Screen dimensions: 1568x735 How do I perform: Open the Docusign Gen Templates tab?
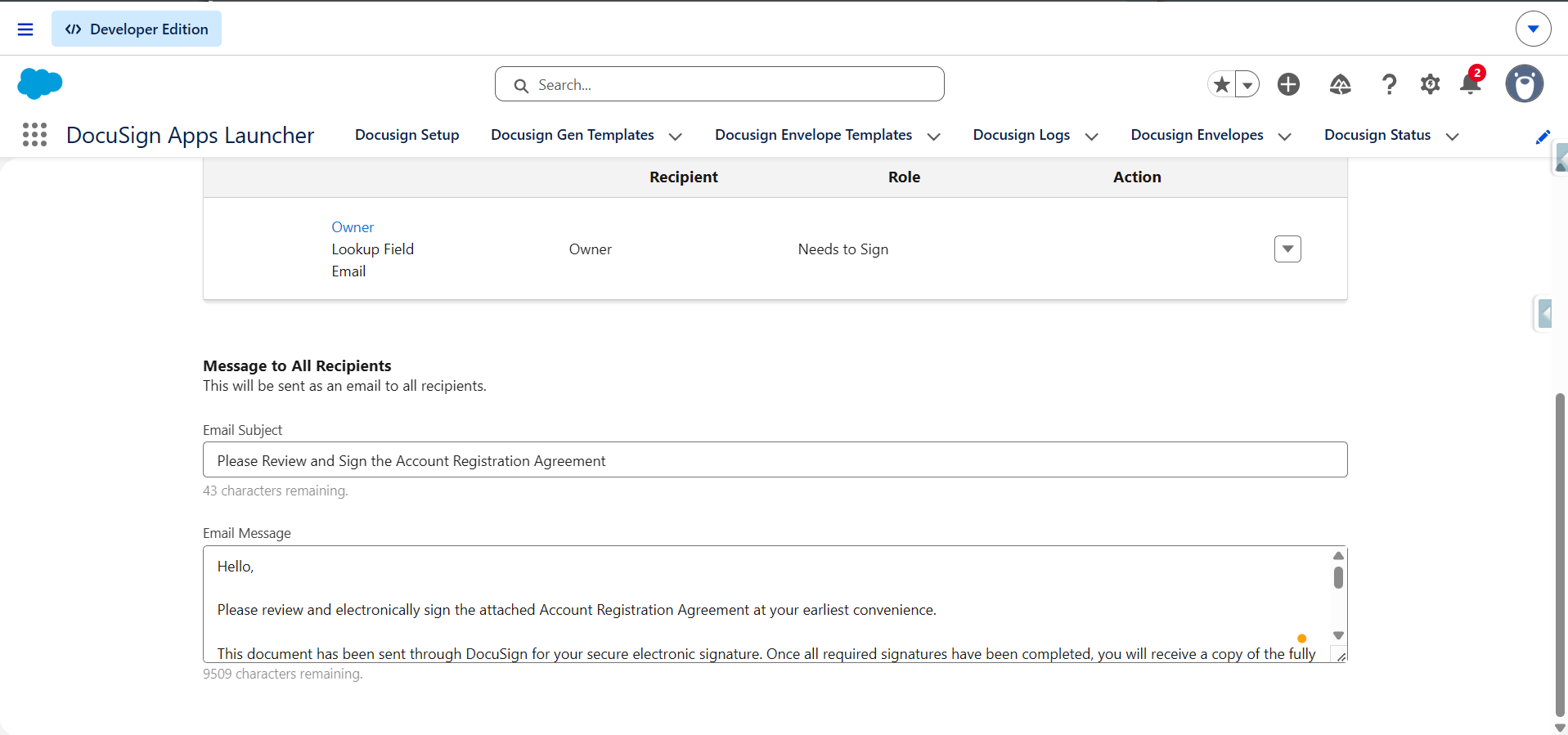click(573, 135)
